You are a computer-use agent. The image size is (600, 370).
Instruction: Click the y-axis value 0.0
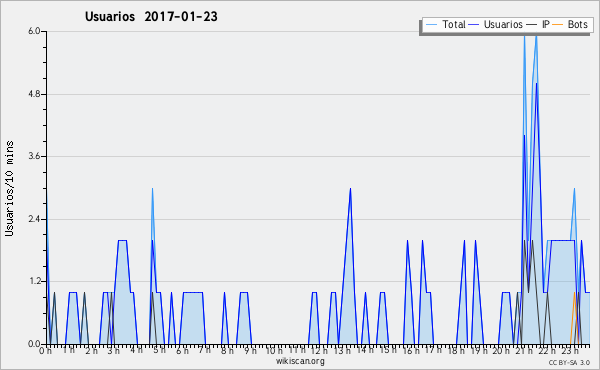point(34,344)
